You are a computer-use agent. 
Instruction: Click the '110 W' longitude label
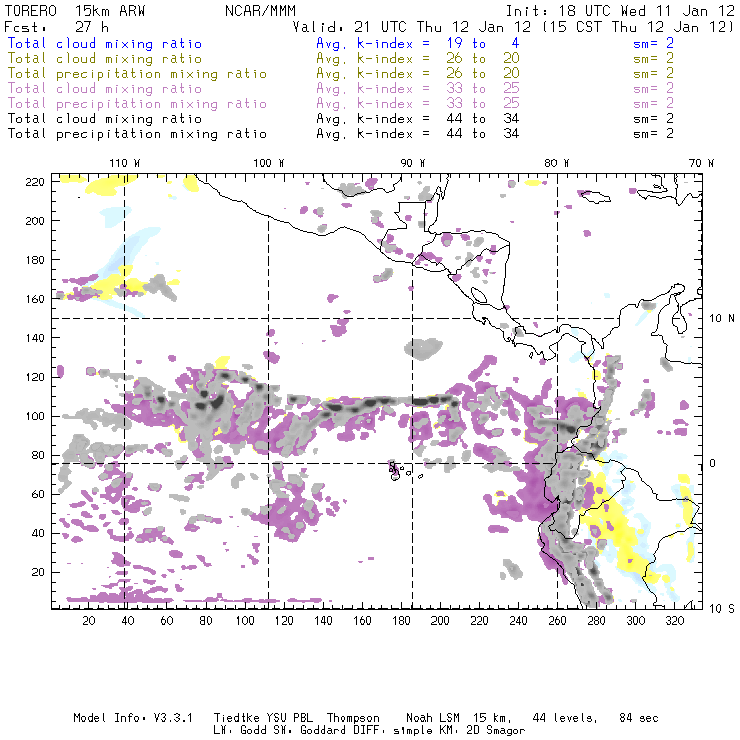click(125, 163)
